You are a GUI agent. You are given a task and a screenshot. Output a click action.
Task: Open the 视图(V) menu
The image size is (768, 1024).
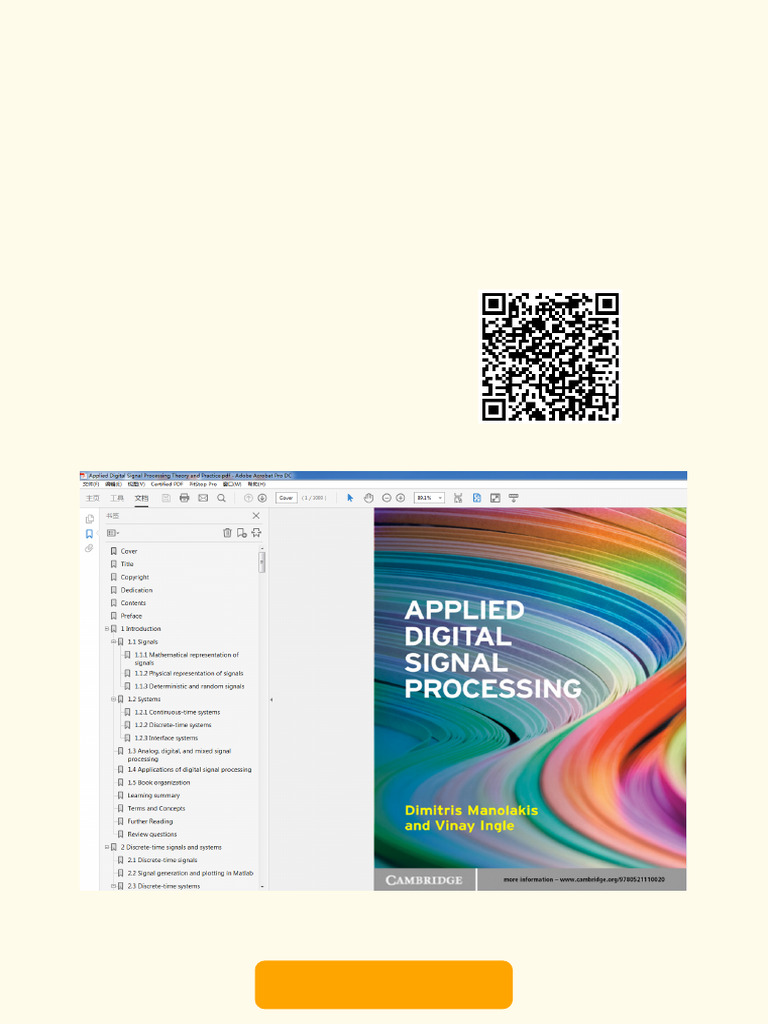click(136, 485)
